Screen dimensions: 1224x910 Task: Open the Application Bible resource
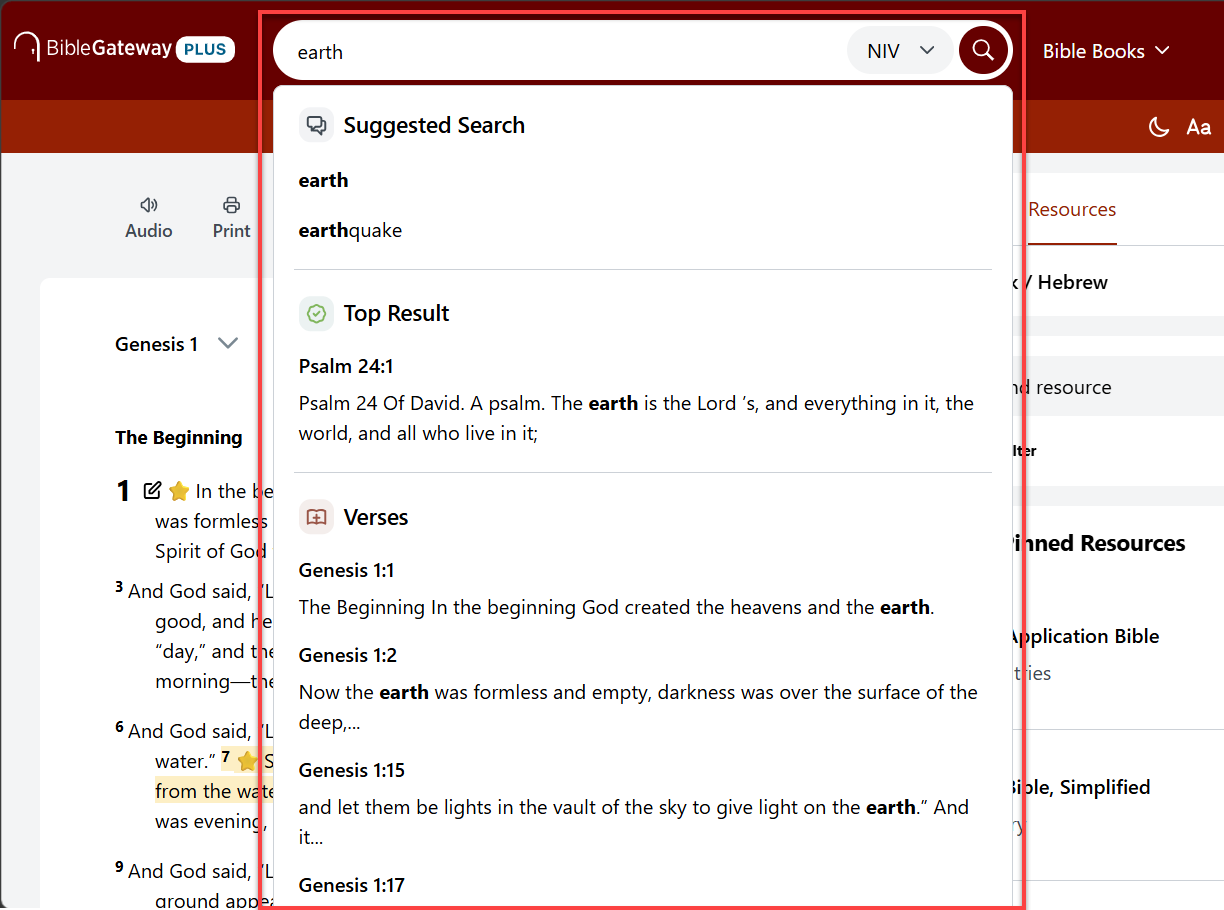pos(1084,636)
